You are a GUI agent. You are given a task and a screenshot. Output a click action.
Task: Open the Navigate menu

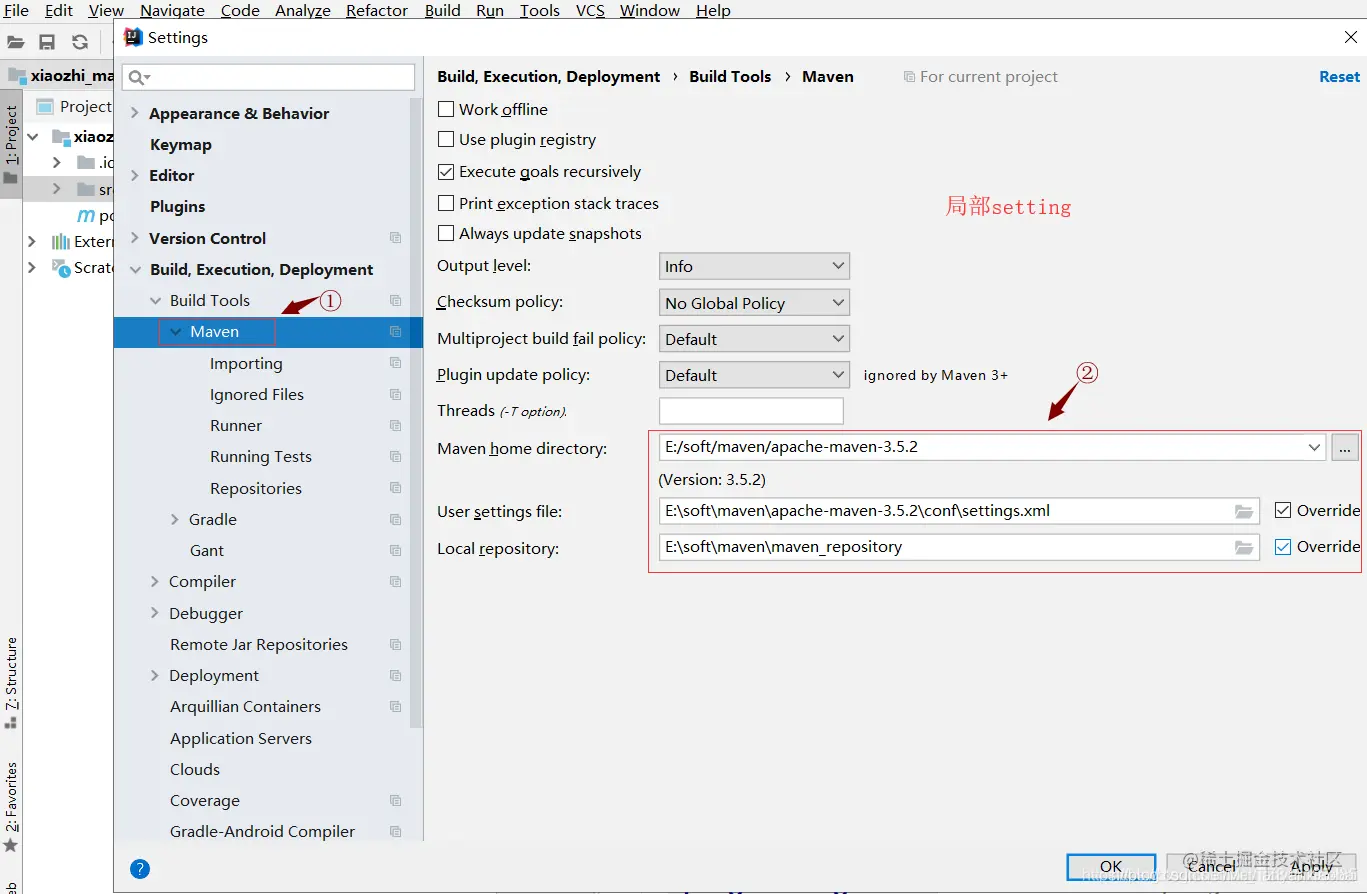(x=172, y=10)
